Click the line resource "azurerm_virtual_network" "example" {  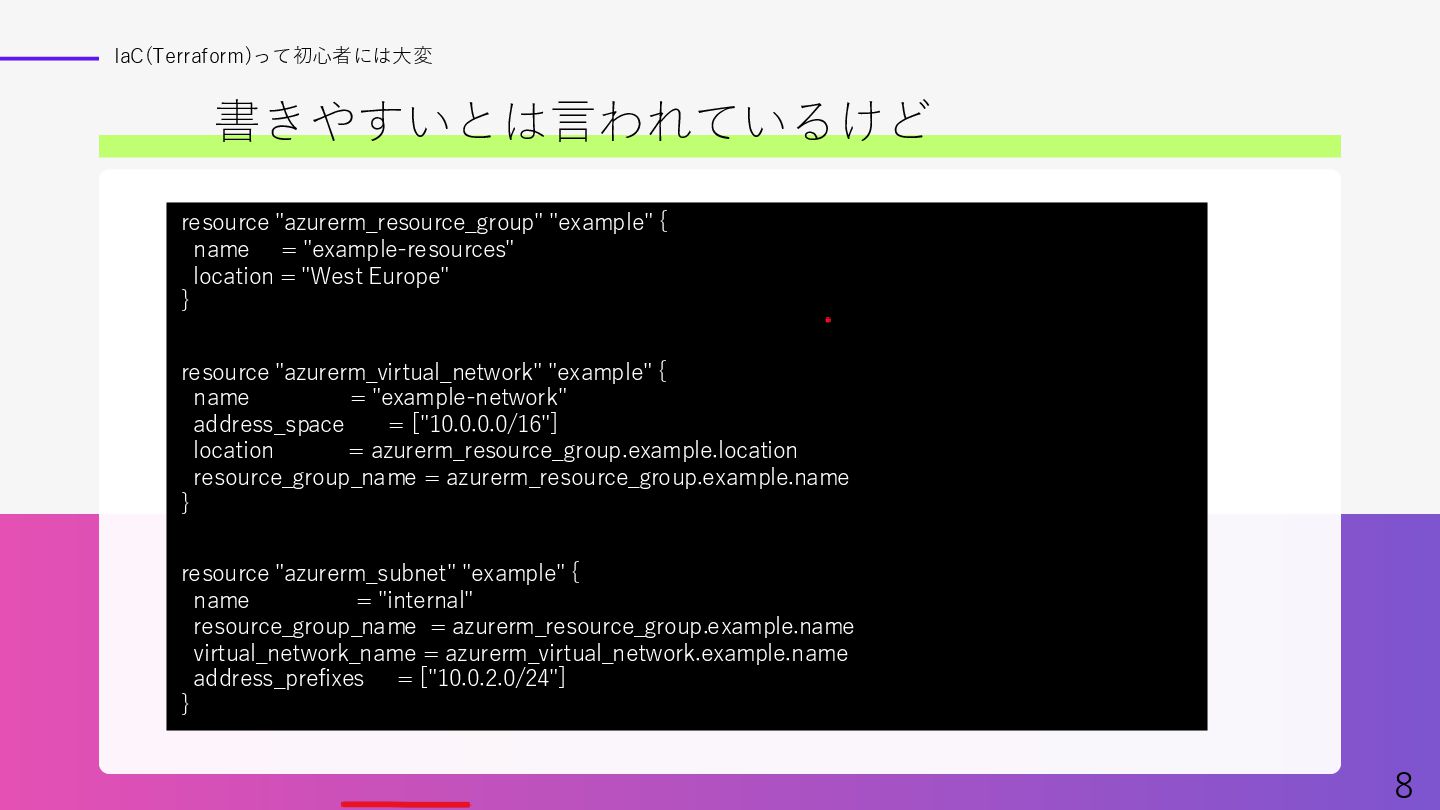[x=424, y=372]
